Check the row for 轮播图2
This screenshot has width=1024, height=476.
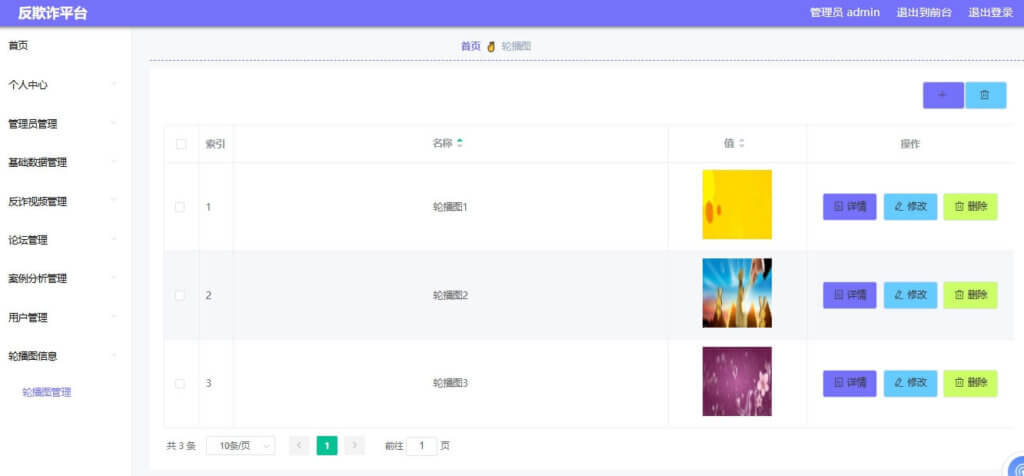click(180, 295)
